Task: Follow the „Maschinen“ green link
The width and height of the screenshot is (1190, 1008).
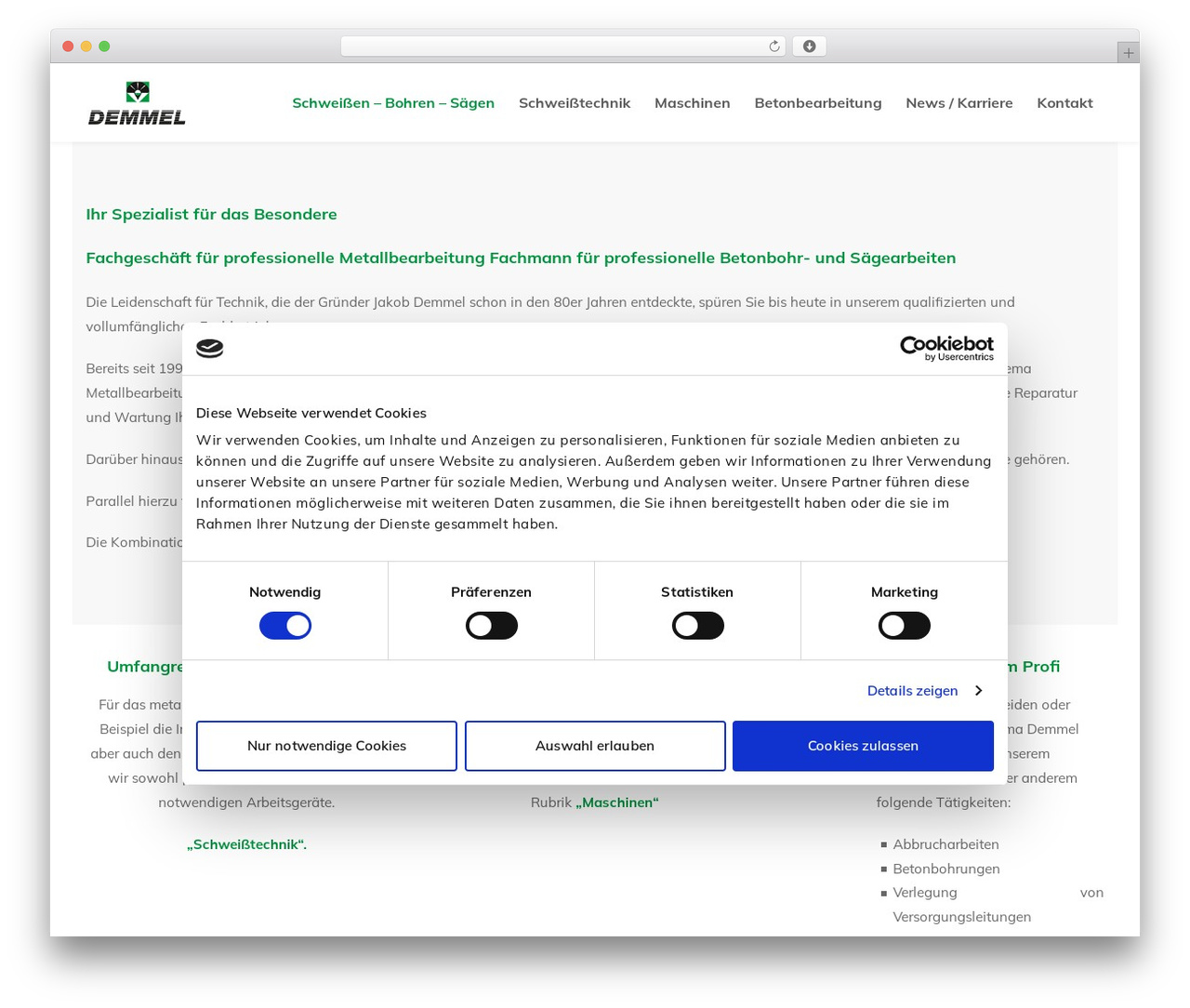Action: (x=617, y=802)
